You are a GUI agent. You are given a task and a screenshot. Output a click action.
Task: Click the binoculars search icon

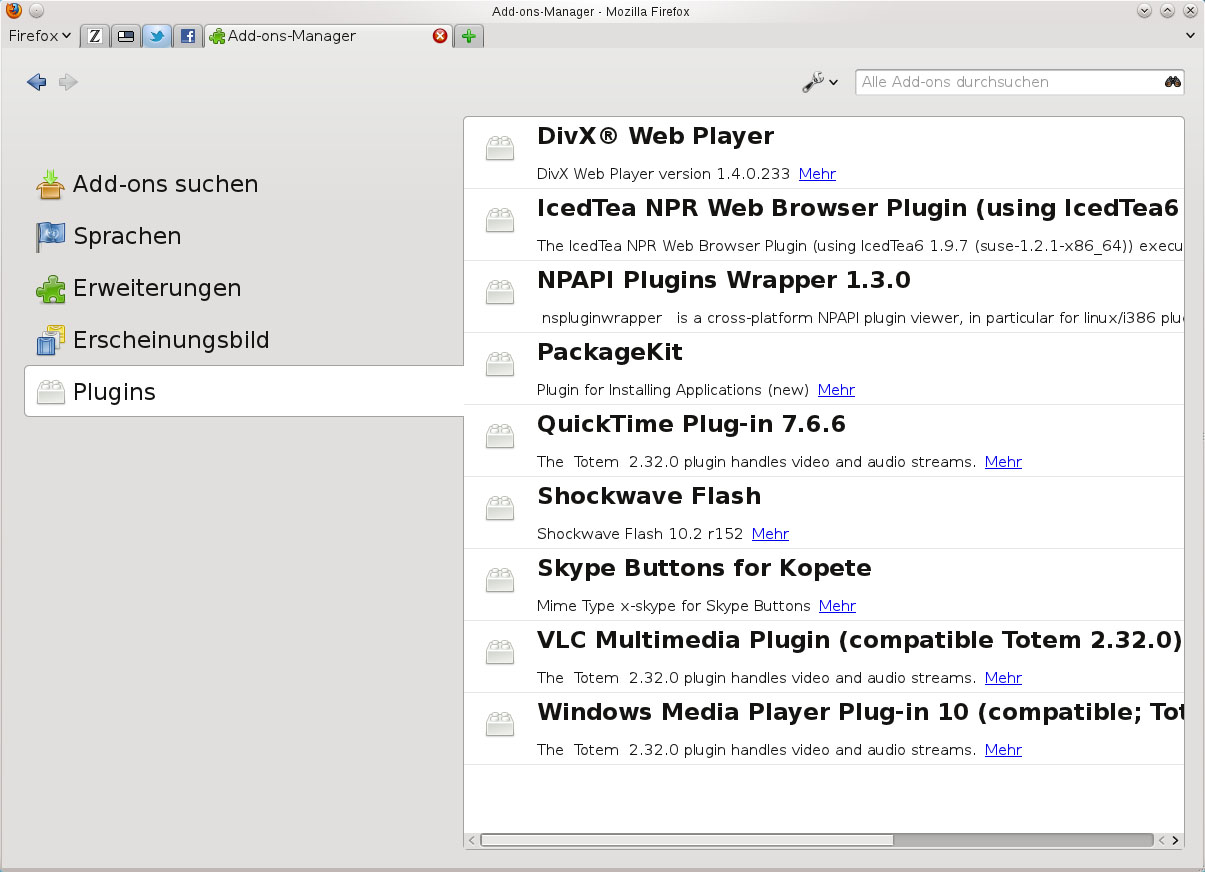point(1171,82)
